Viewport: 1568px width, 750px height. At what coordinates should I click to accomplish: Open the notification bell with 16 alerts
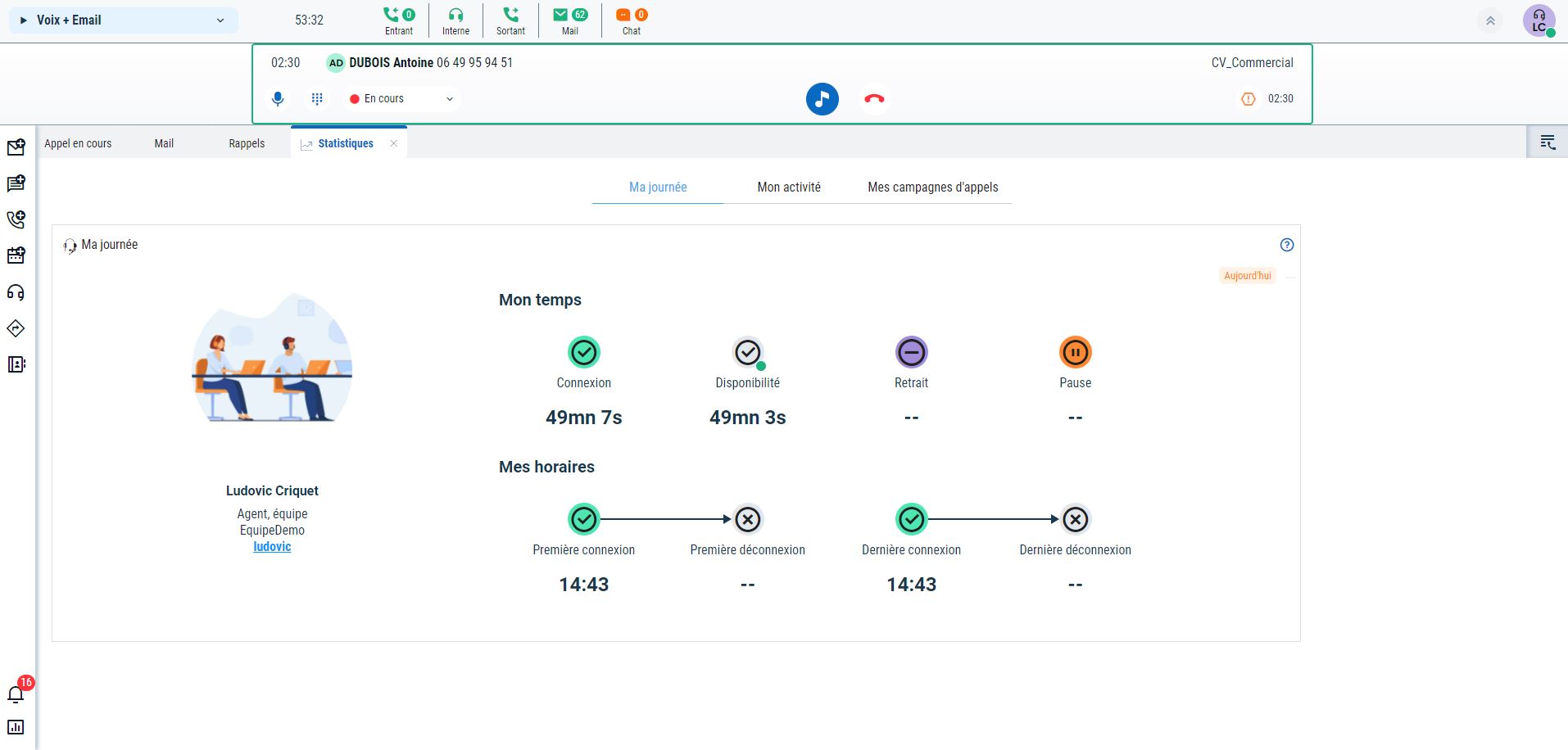coord(16,694)
